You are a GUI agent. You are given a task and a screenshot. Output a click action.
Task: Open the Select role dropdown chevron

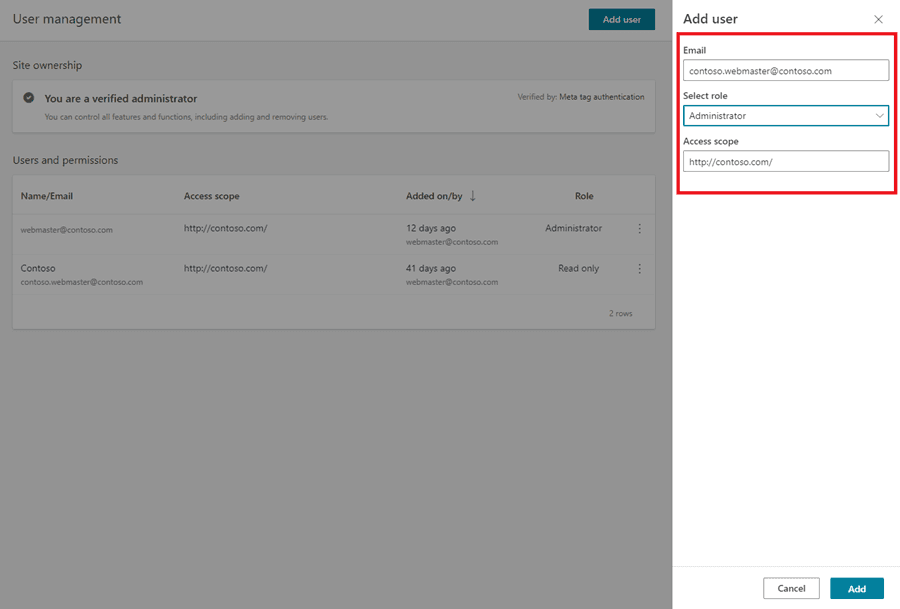pyautogui.click(x=879, y=116)
